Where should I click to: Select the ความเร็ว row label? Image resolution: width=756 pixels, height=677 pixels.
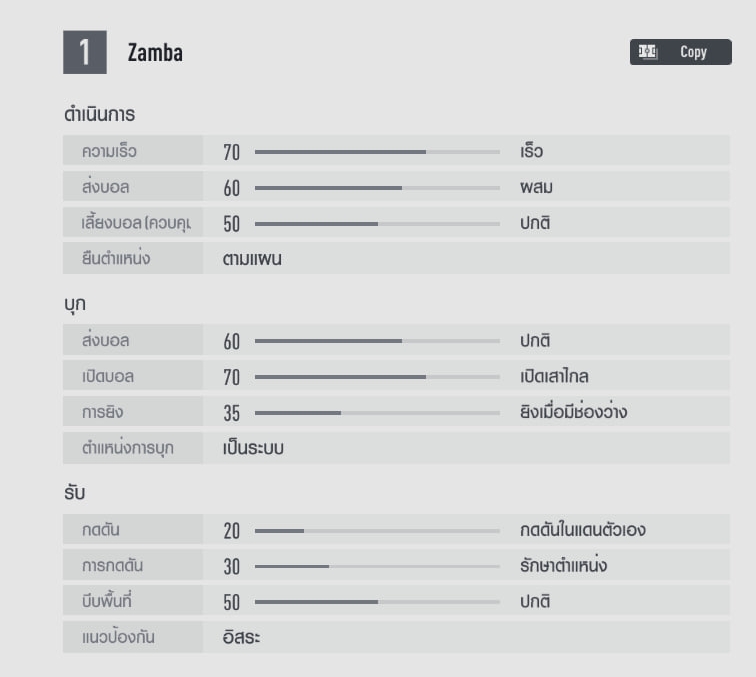110,152
